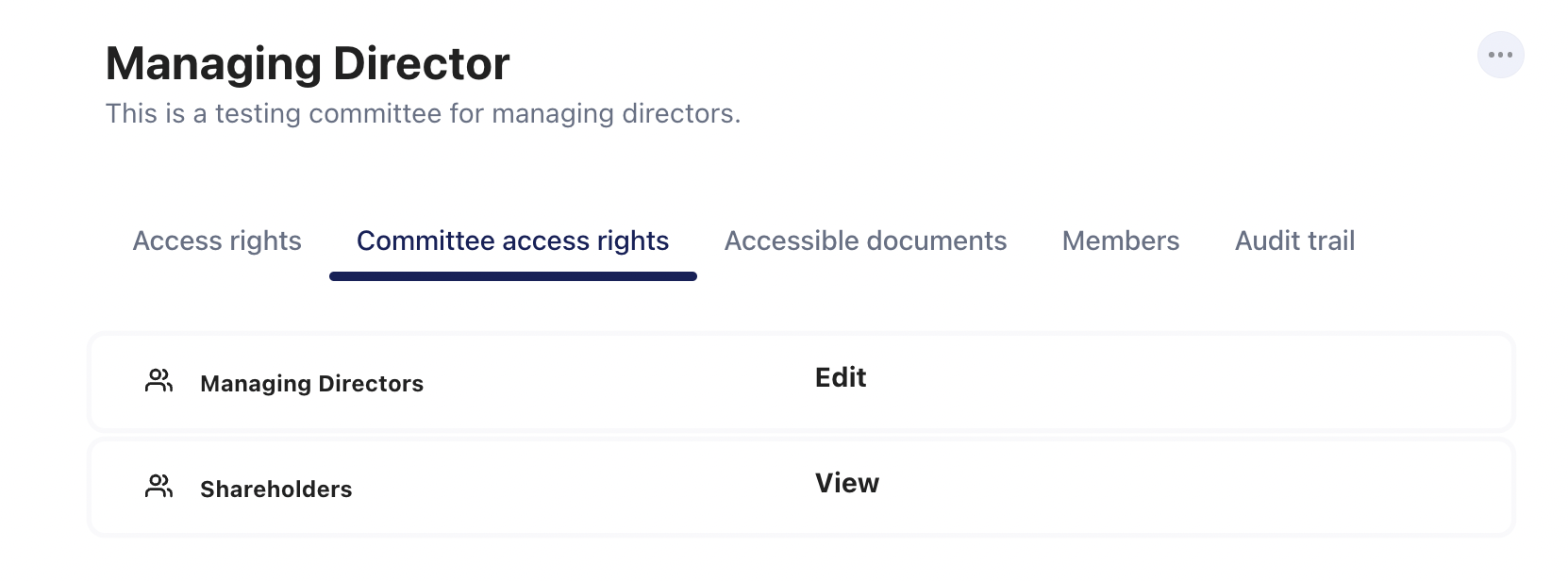Click empty space right of Edit in first row

coord(1179,382)
